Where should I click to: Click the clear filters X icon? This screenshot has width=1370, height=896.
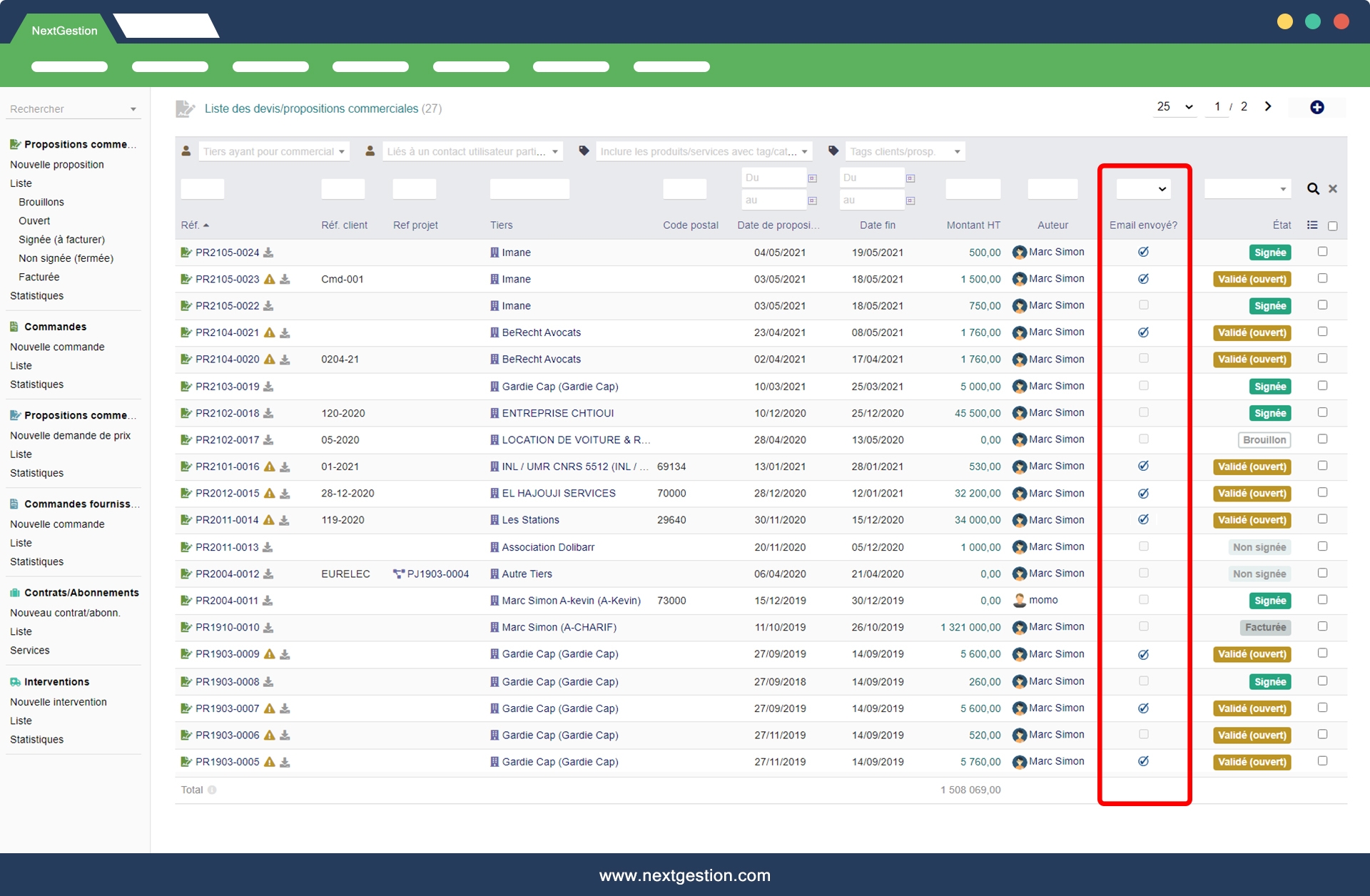tap(1333, 189)
